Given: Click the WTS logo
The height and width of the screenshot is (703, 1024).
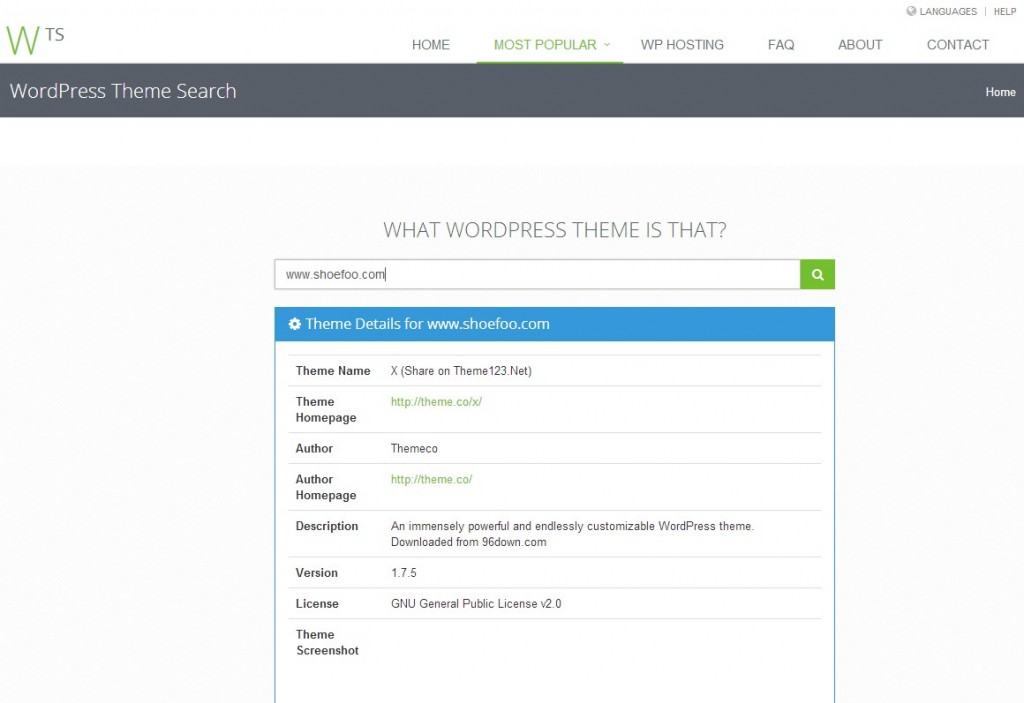Looking at the screenshot, I should tap(35, 39).
